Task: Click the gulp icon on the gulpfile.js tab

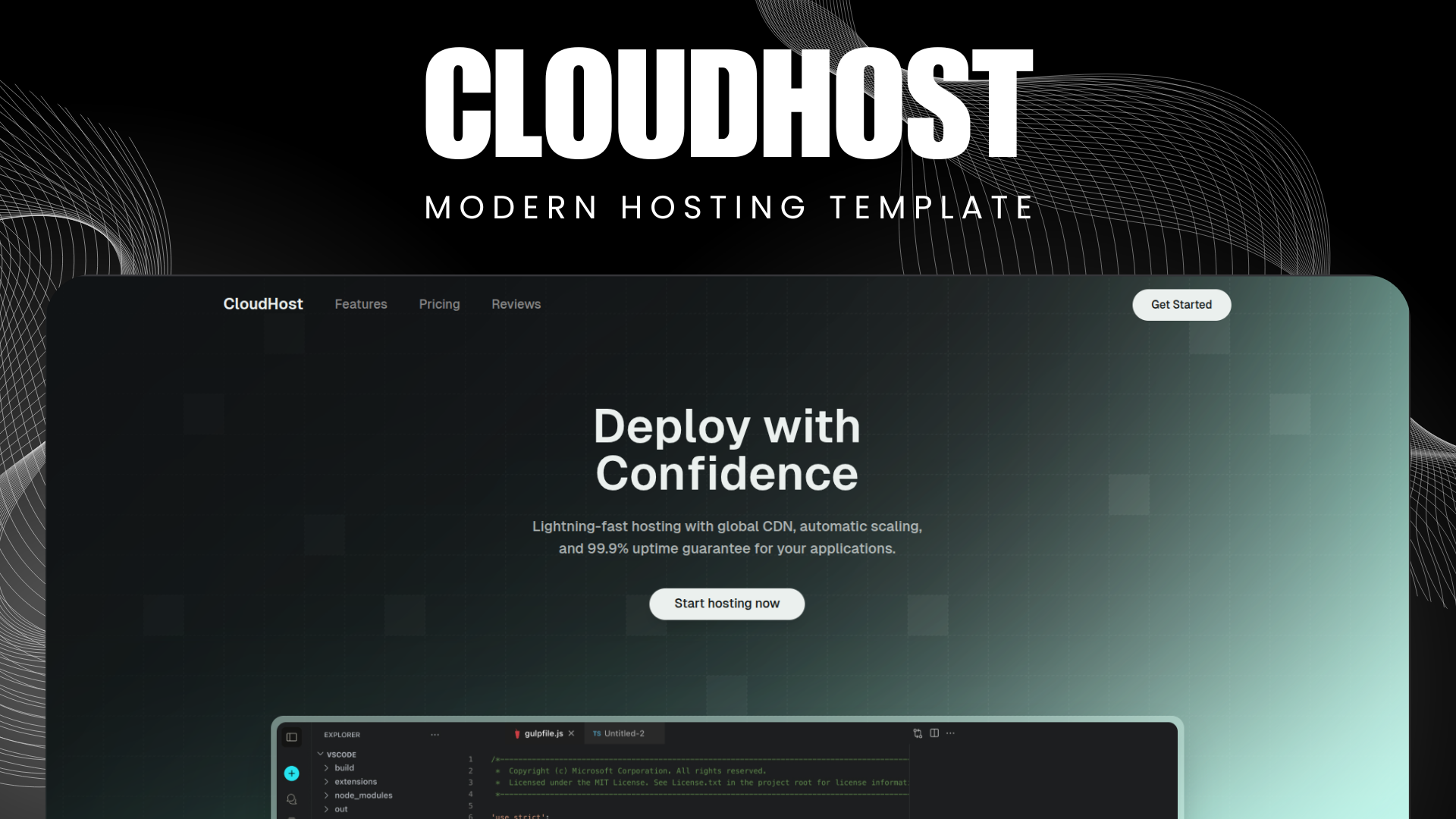Action: point(516,733)
